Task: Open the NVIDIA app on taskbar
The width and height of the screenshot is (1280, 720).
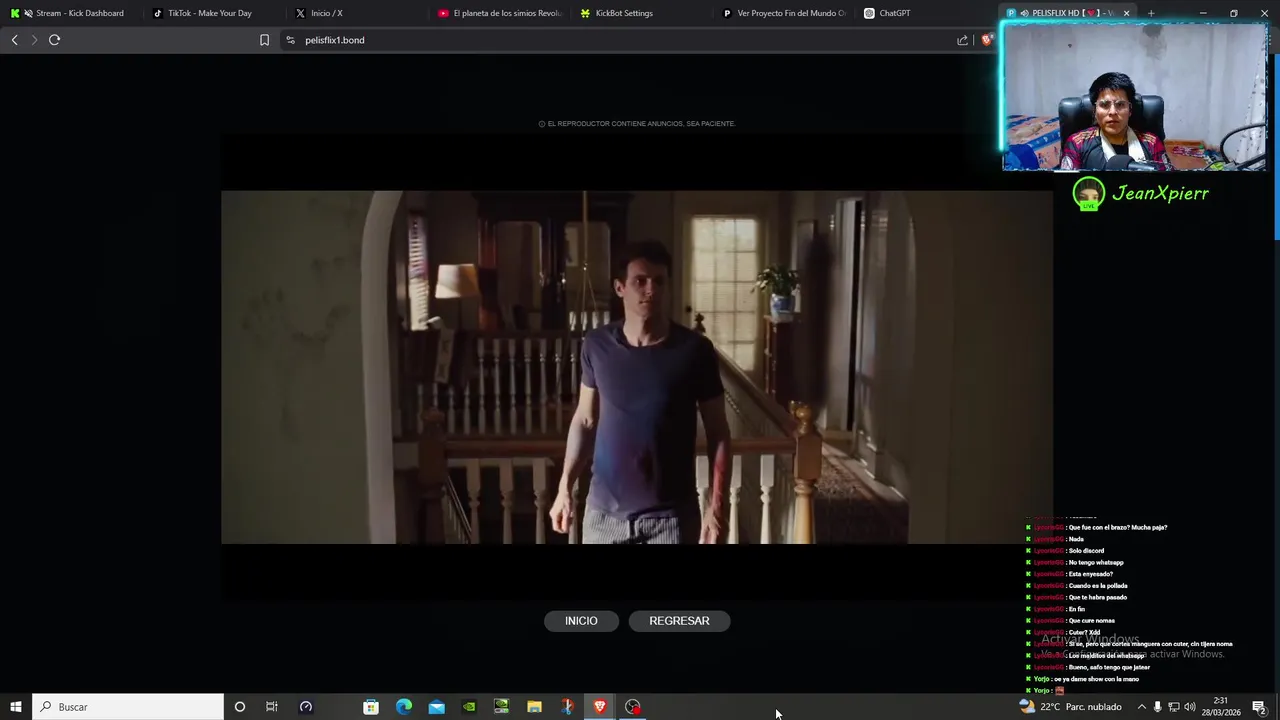Action: 469,707
